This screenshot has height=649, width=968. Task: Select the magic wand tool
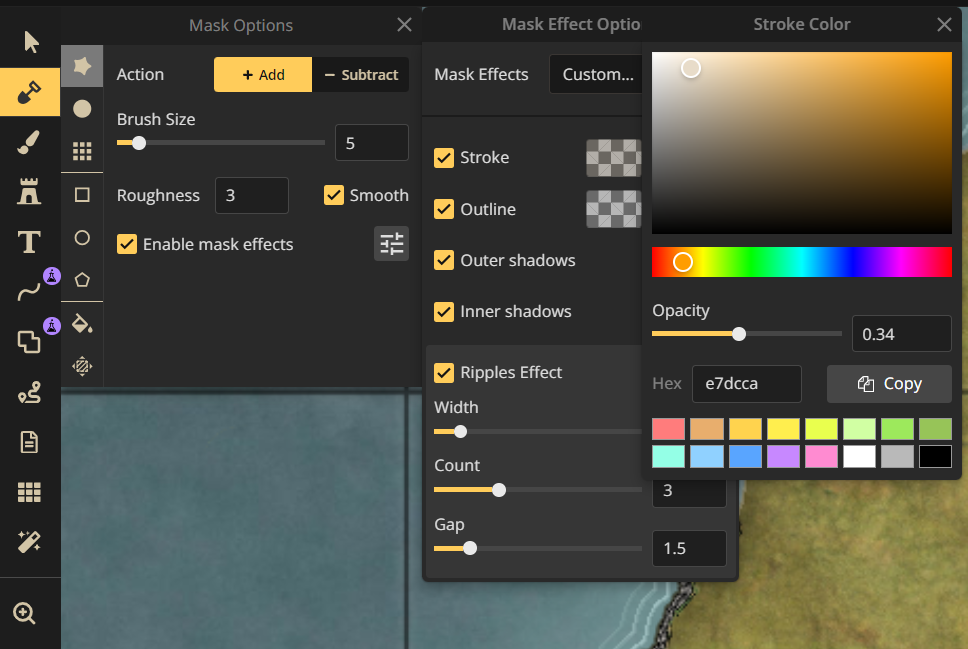click(29, 542)
